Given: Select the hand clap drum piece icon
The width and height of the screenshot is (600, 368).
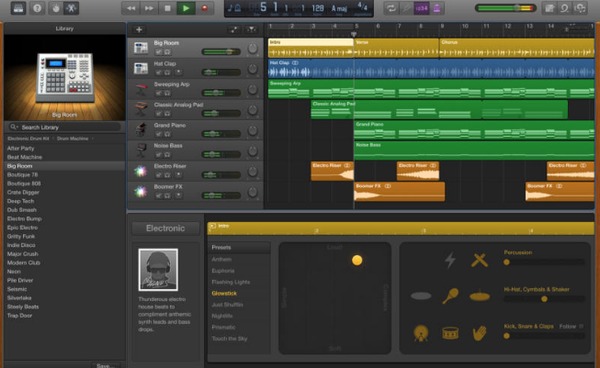Looking at the screenshot, I should (479, 333).
